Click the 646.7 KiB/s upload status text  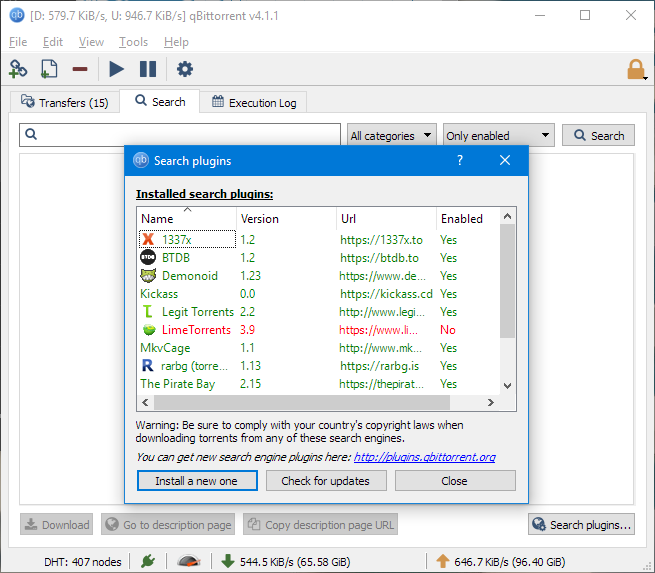[x=510, y=562]
